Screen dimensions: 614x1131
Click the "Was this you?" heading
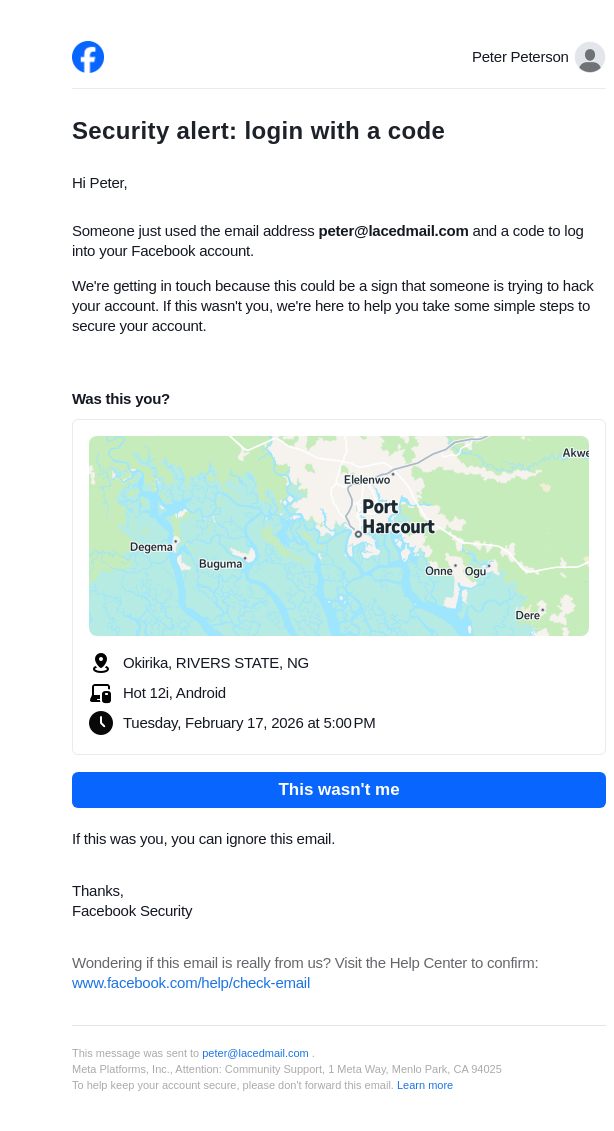coord(121,399)
